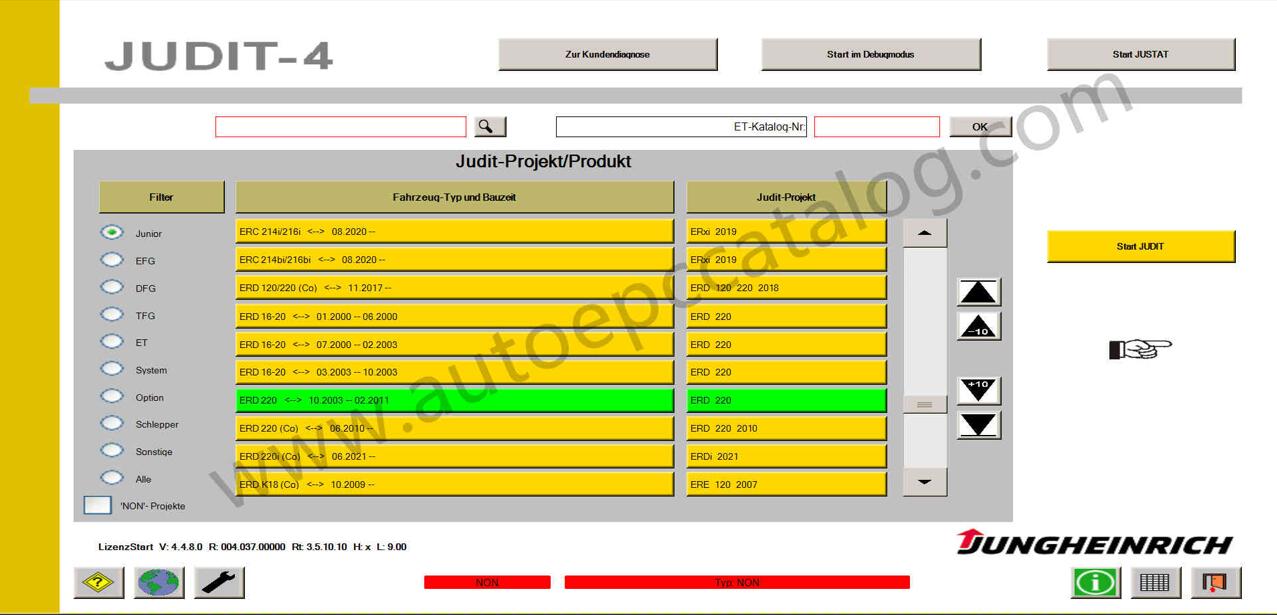Select row ERD 16-20 07.2000 -- 02.2003
The height and width of the screenshot is (615, 1277).
(x=455, y=344)
